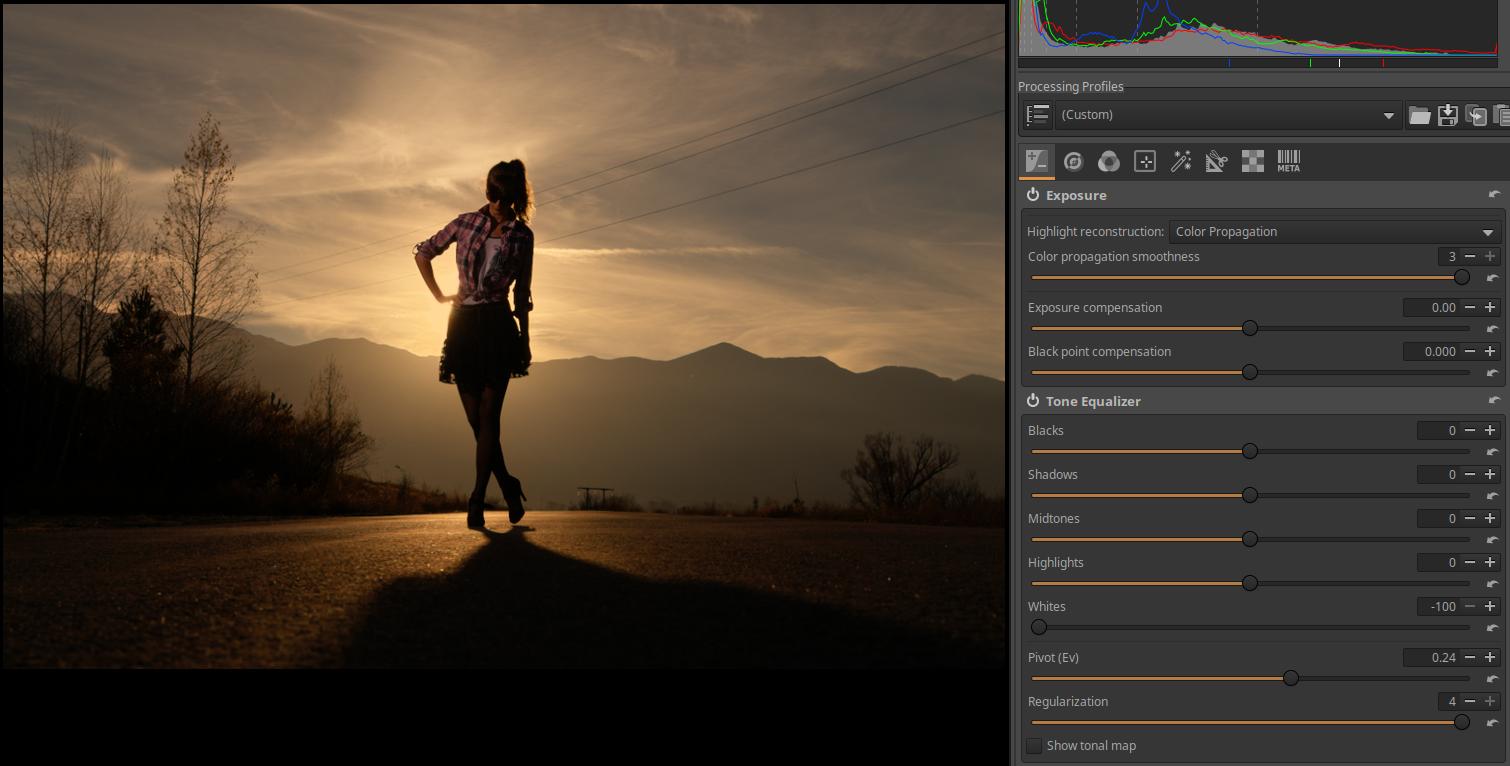1510x766 pixels.
Task: Select the Exposure tab with plus-minus icon
Action: coord(1037,161)
